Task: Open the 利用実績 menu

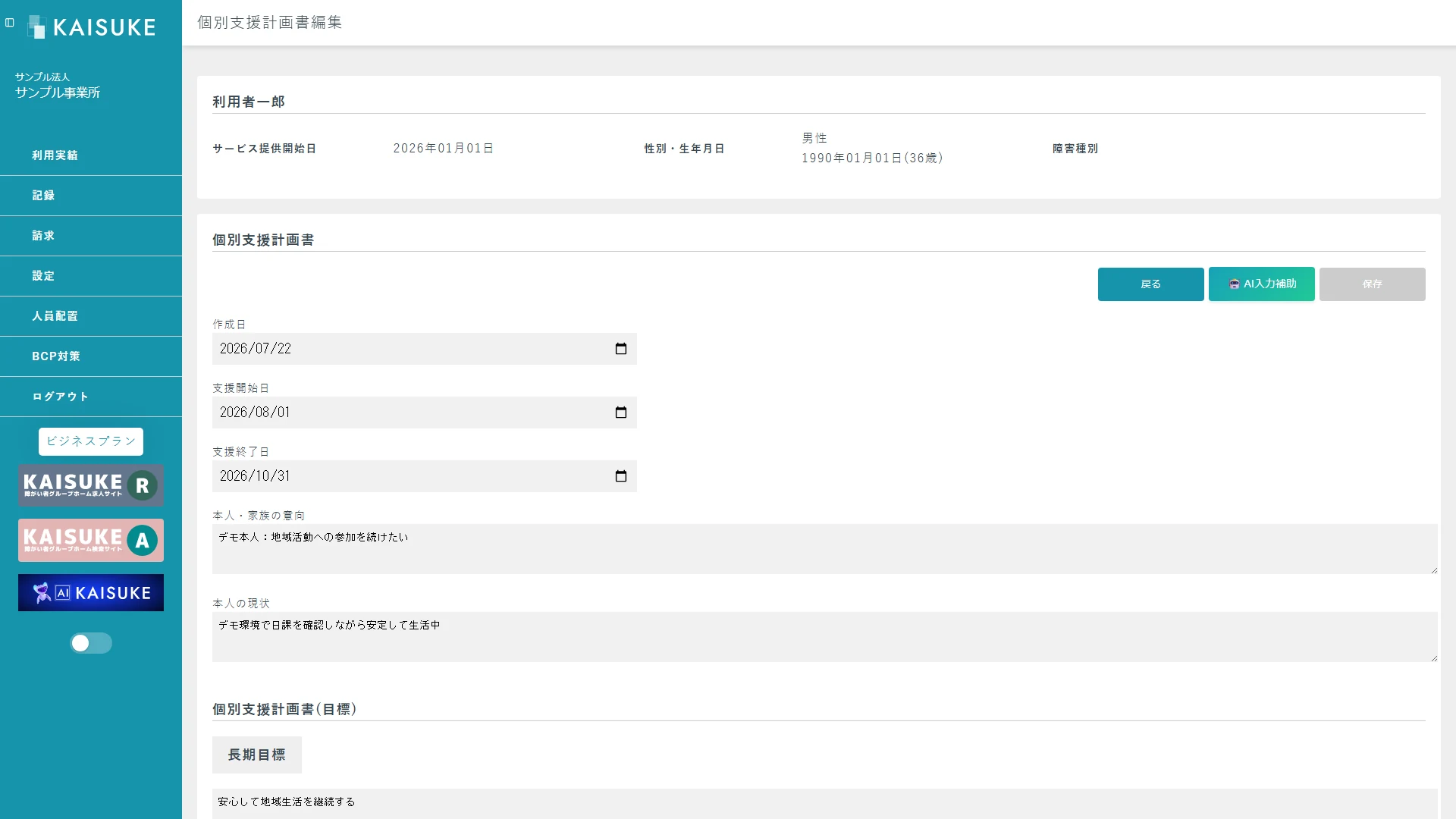Action: [x=91, y=155]
